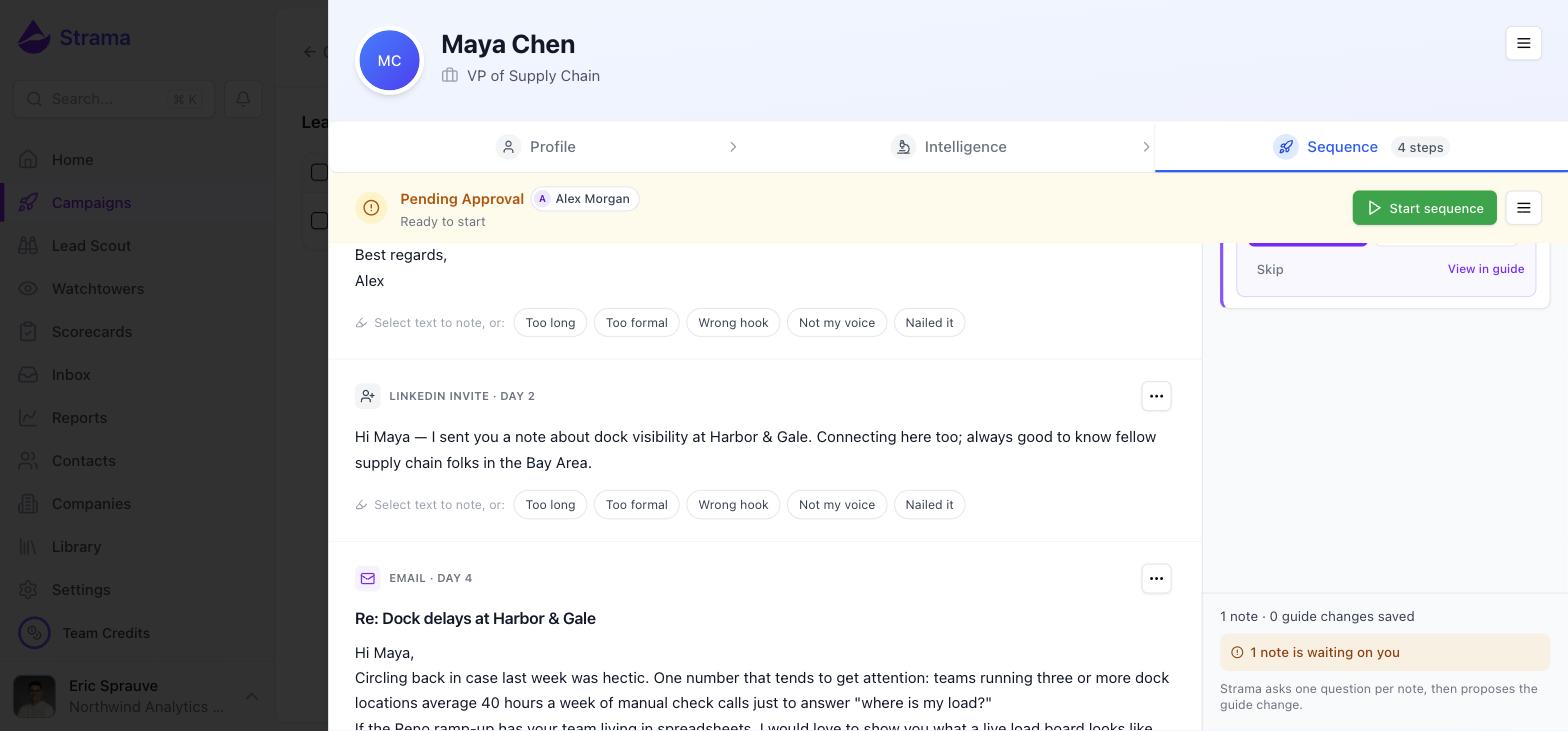This screenshot has width=1568, height=731.
Task: Click 1 note is waiting on you
Action: (x=1385, y=652)
